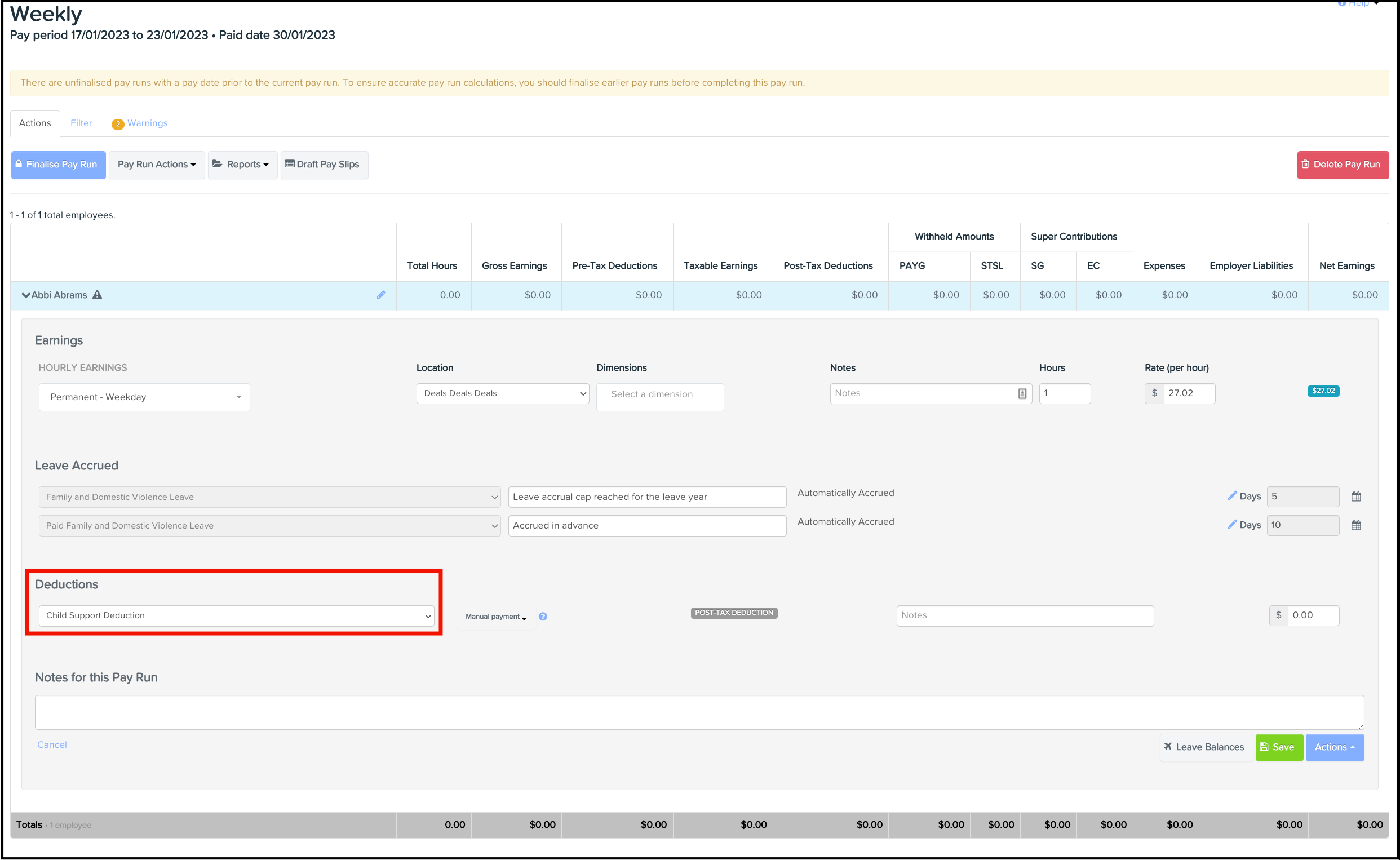Switch to the Filter tab

[x=81, y=123]
